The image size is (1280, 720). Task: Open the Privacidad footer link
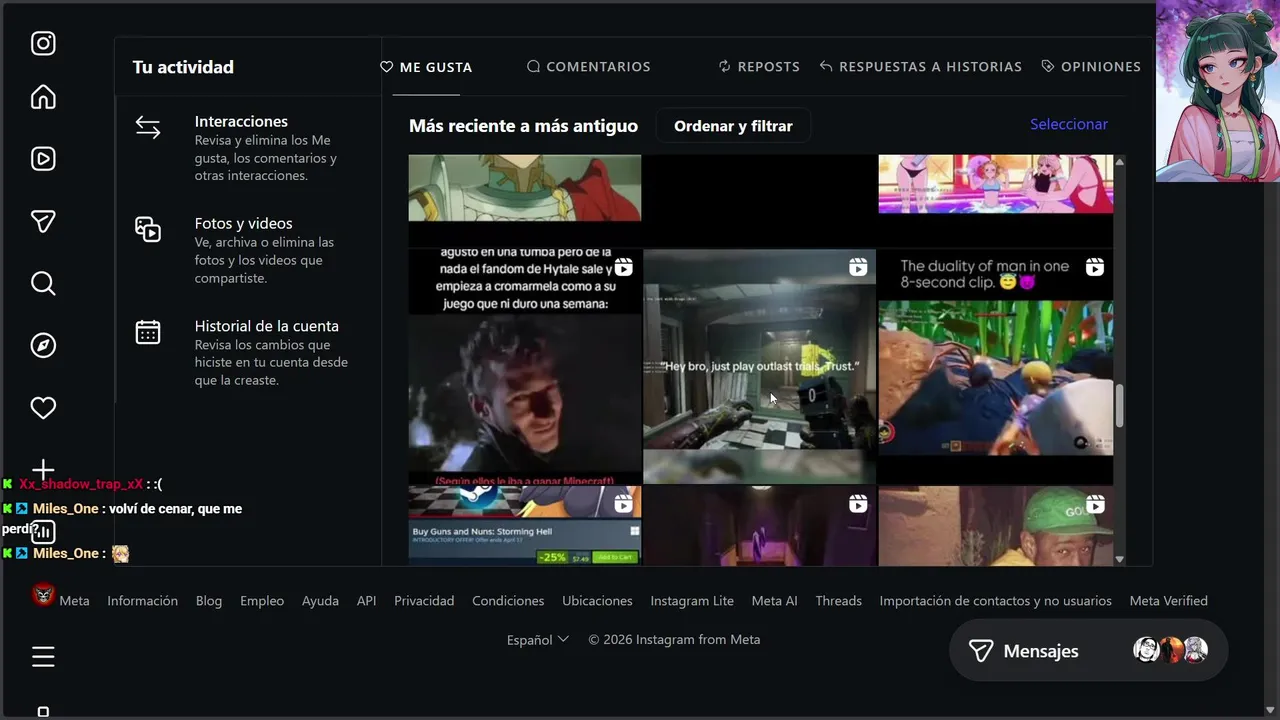click(424, 601)
